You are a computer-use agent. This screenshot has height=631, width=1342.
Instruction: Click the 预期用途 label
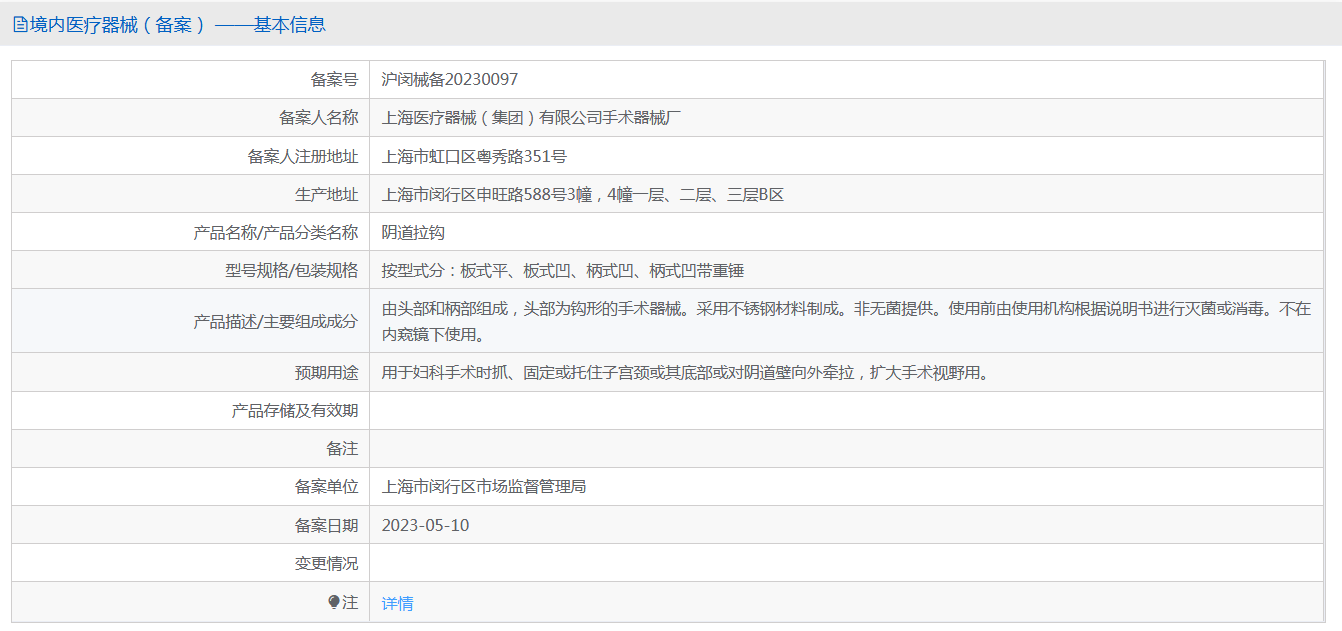(326, 373)
